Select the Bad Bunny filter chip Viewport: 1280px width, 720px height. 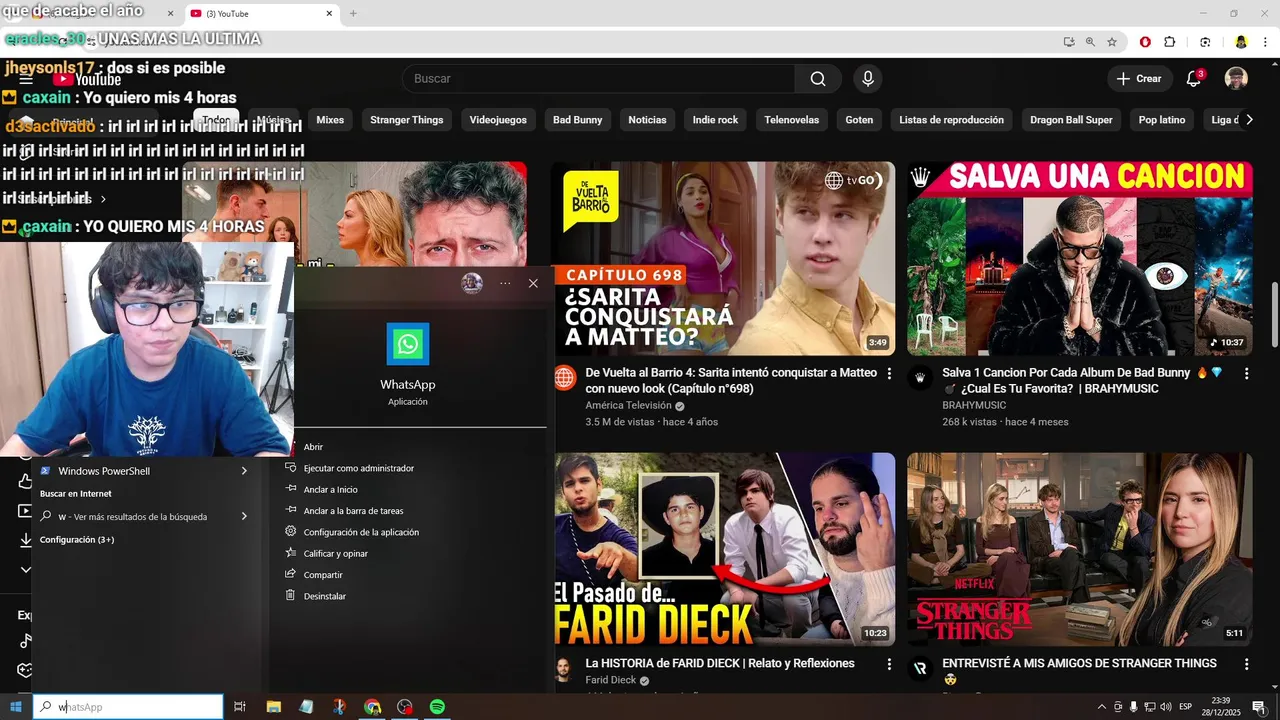click(578, 120)
